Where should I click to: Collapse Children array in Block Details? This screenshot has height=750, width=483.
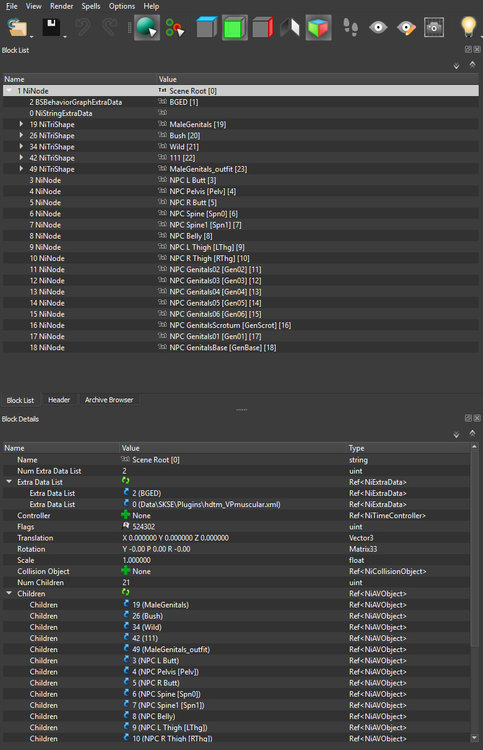click(9, 593)
